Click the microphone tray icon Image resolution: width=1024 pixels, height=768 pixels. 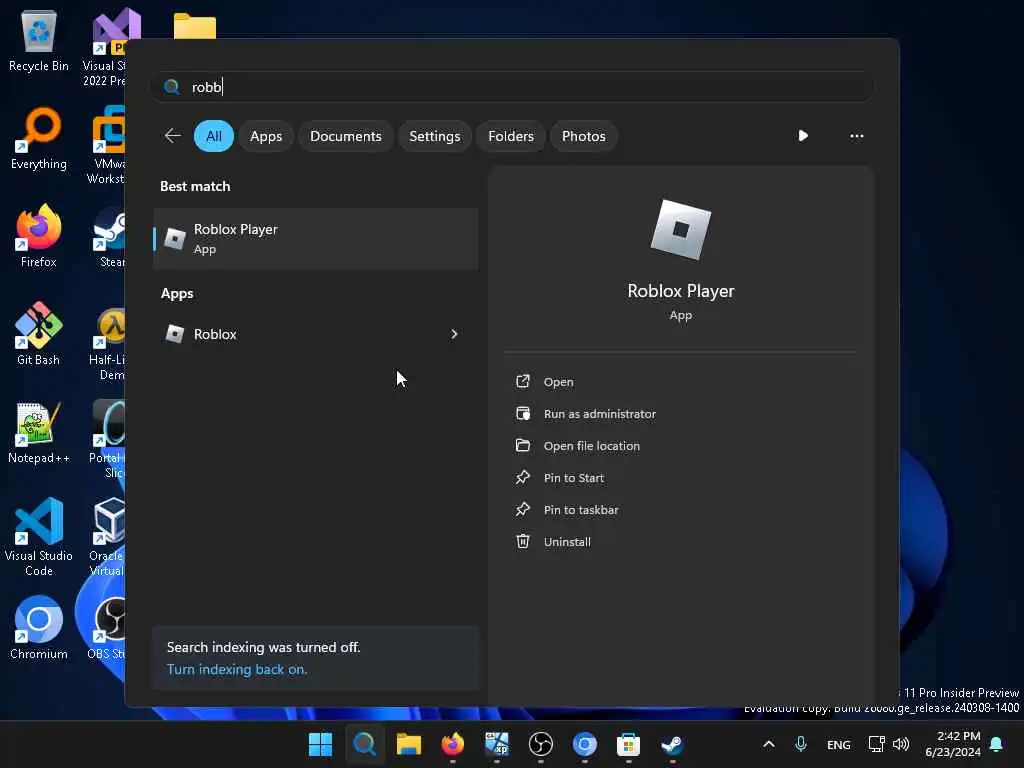click(x=801, y=744)
